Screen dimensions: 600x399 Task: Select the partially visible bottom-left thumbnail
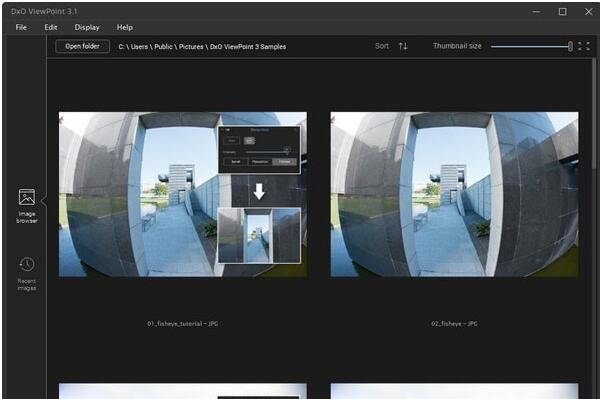click(x=183, y=391)
